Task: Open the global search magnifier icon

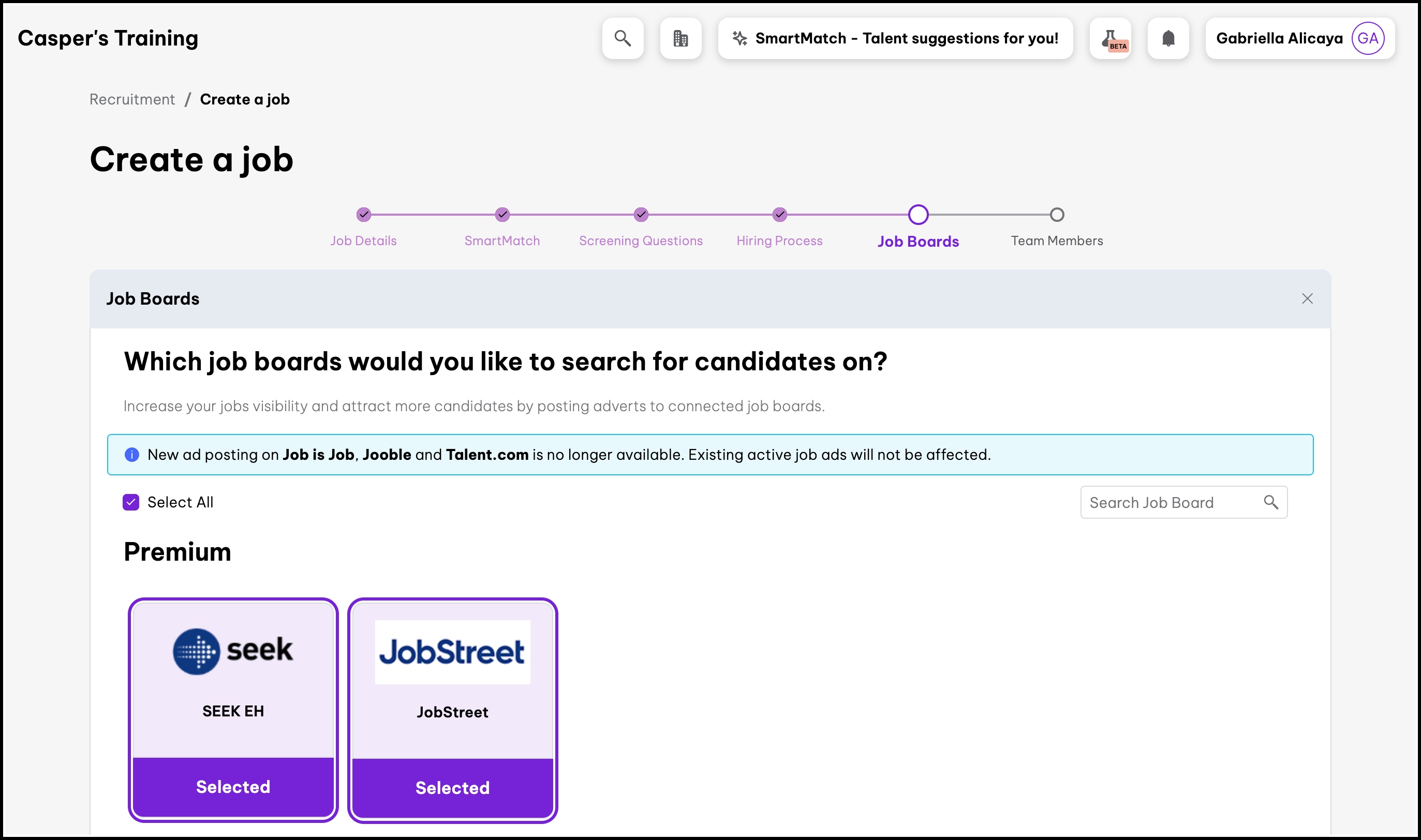Action: coord(623,38)
